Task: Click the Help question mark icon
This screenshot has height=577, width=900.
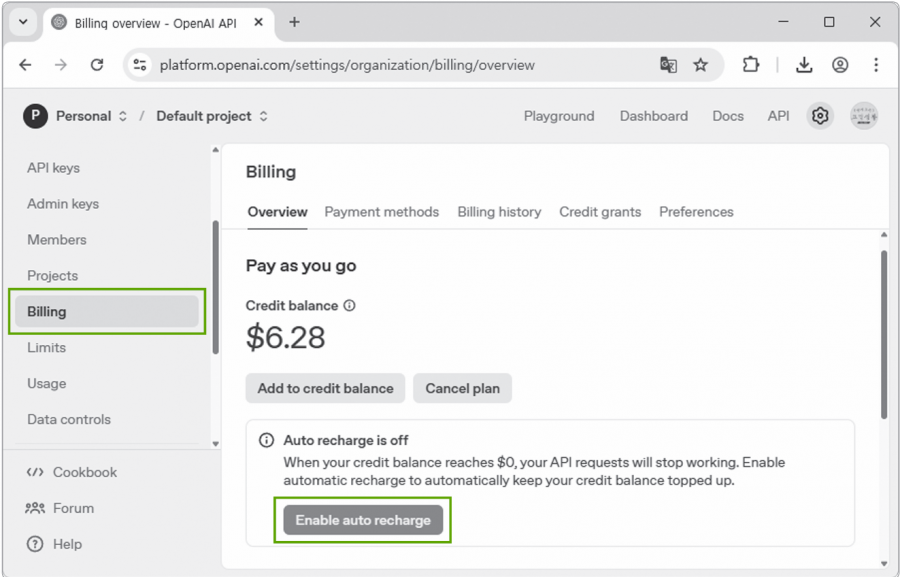Action: 35,544
